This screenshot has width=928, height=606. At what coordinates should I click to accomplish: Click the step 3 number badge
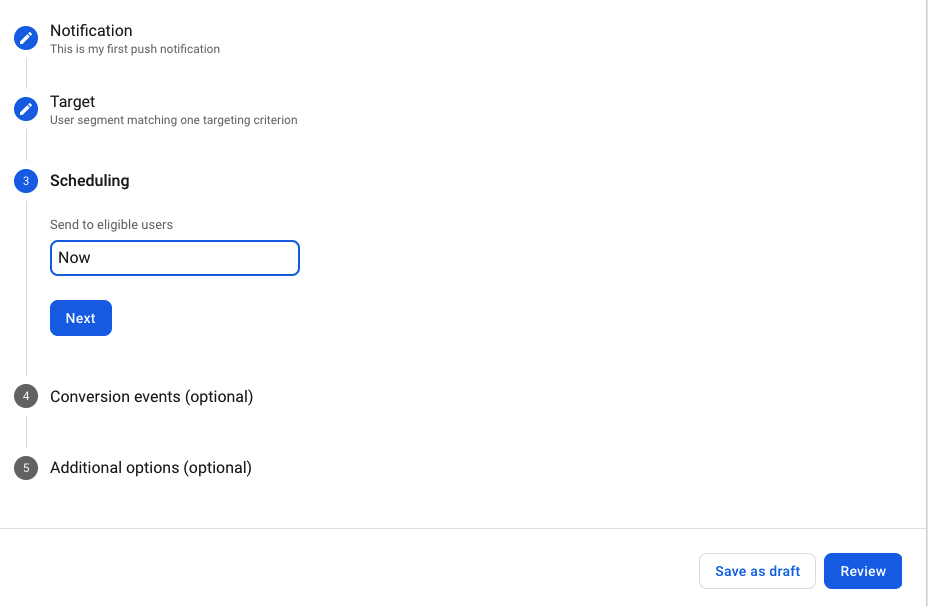26,181
